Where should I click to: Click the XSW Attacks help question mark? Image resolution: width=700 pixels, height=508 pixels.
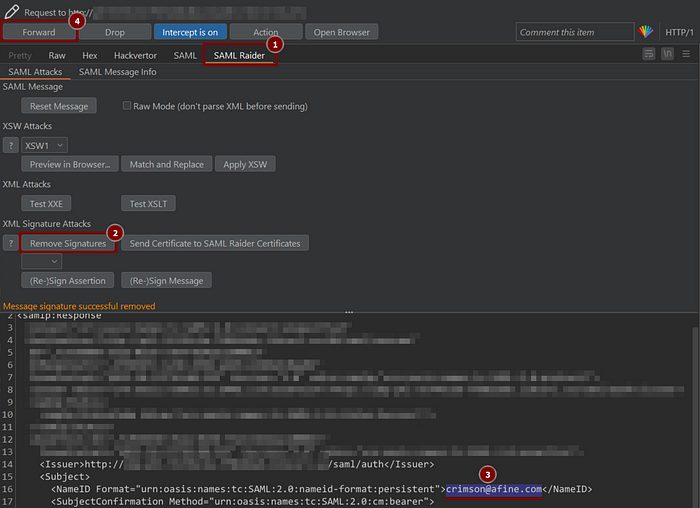(11, 145)
